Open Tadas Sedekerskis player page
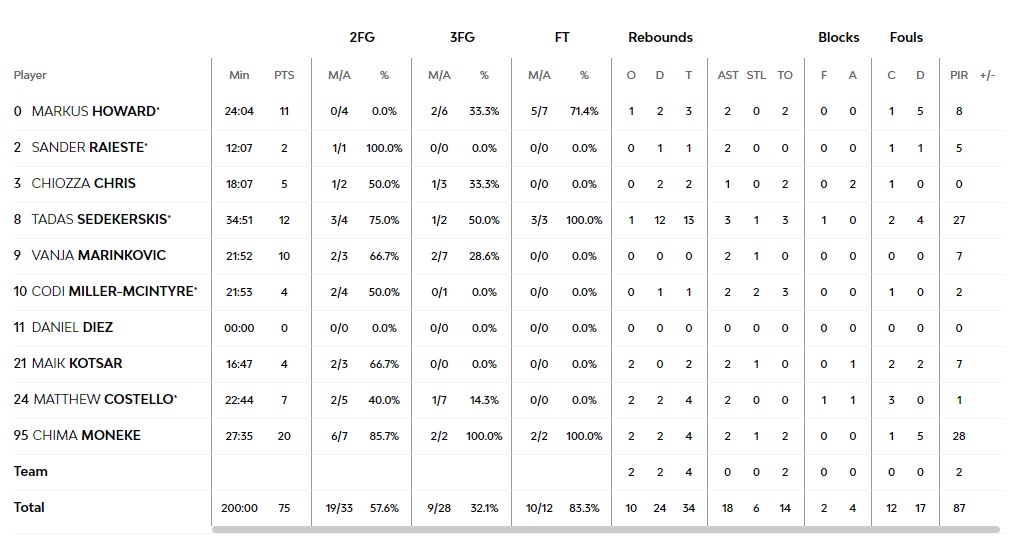This screenshot has height=550, width=1009. tap(99, 219)
